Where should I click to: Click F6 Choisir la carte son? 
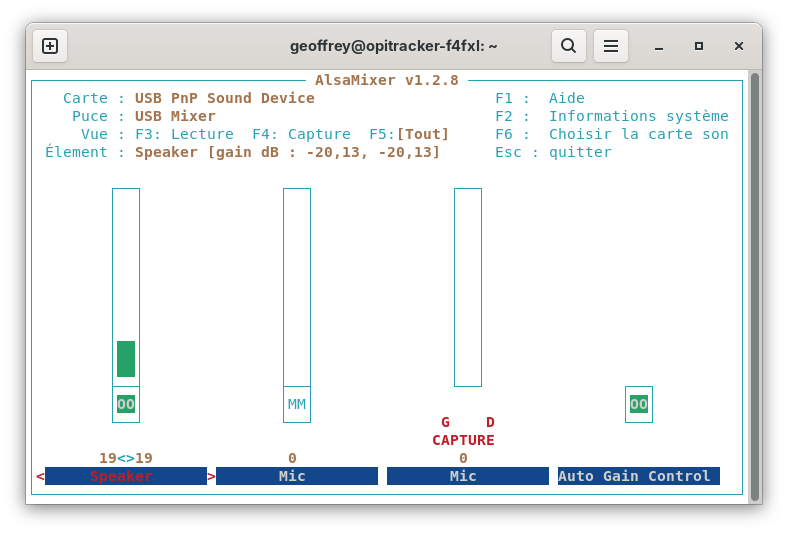(x=612, y=134)
